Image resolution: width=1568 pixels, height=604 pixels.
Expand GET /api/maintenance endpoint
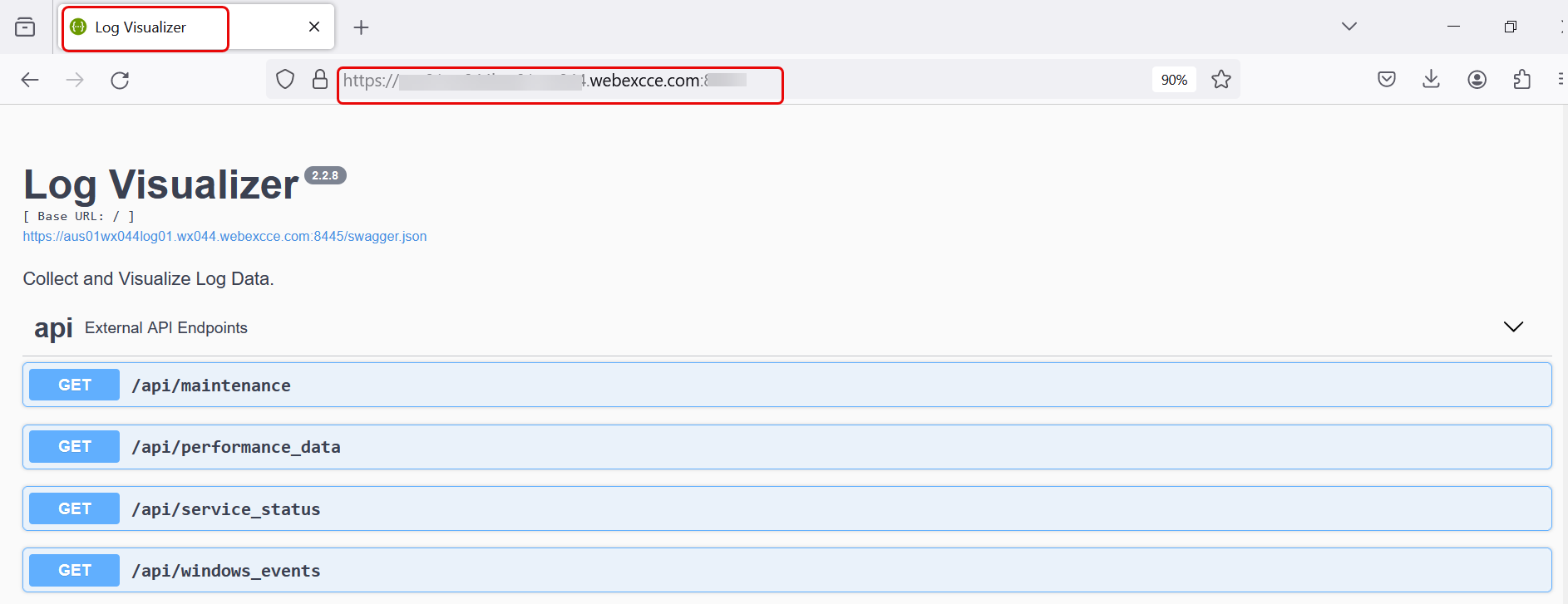pos(786,385)
